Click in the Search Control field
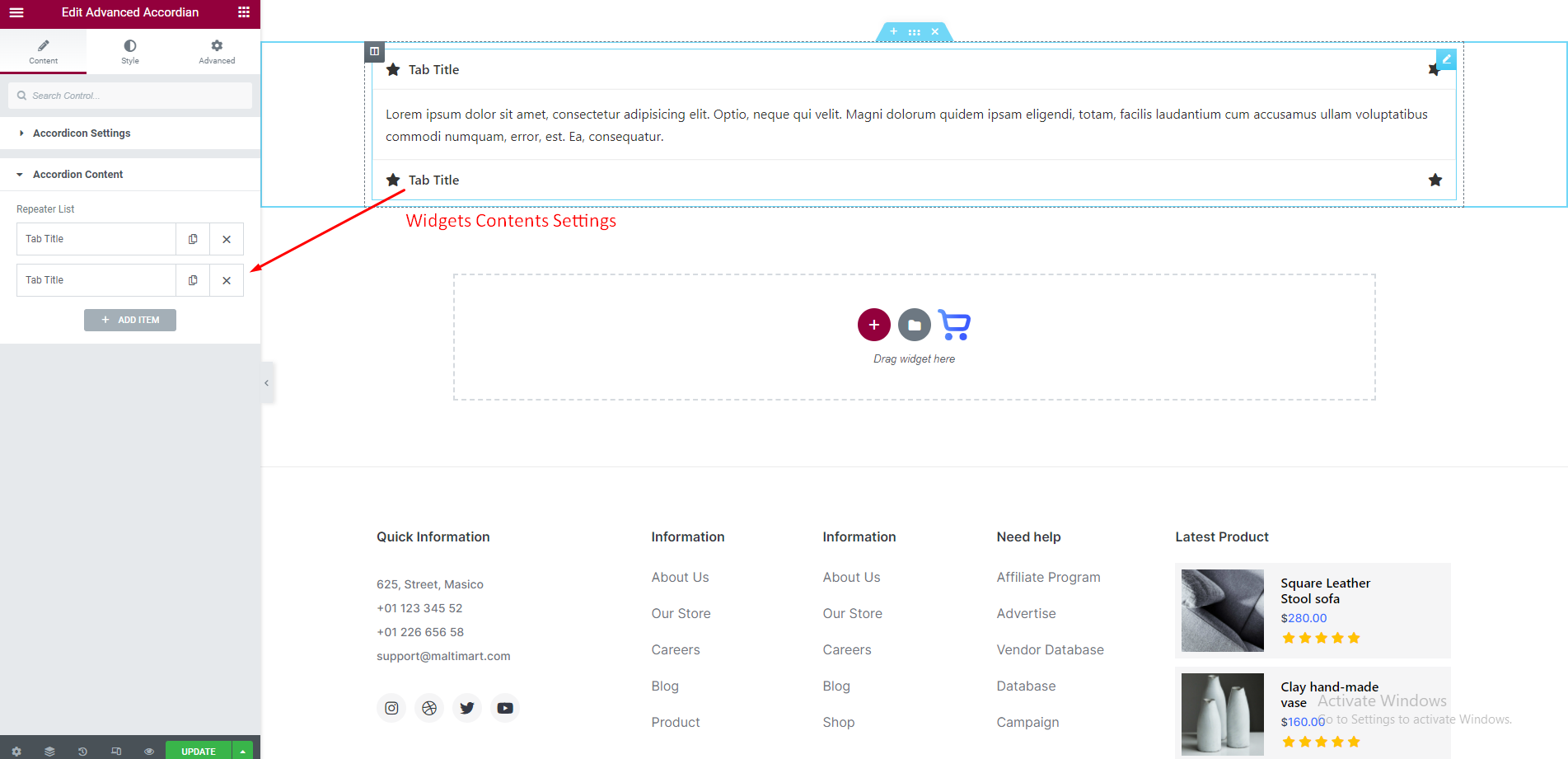This screenshot has width=1568, height=759. (136, 96)
